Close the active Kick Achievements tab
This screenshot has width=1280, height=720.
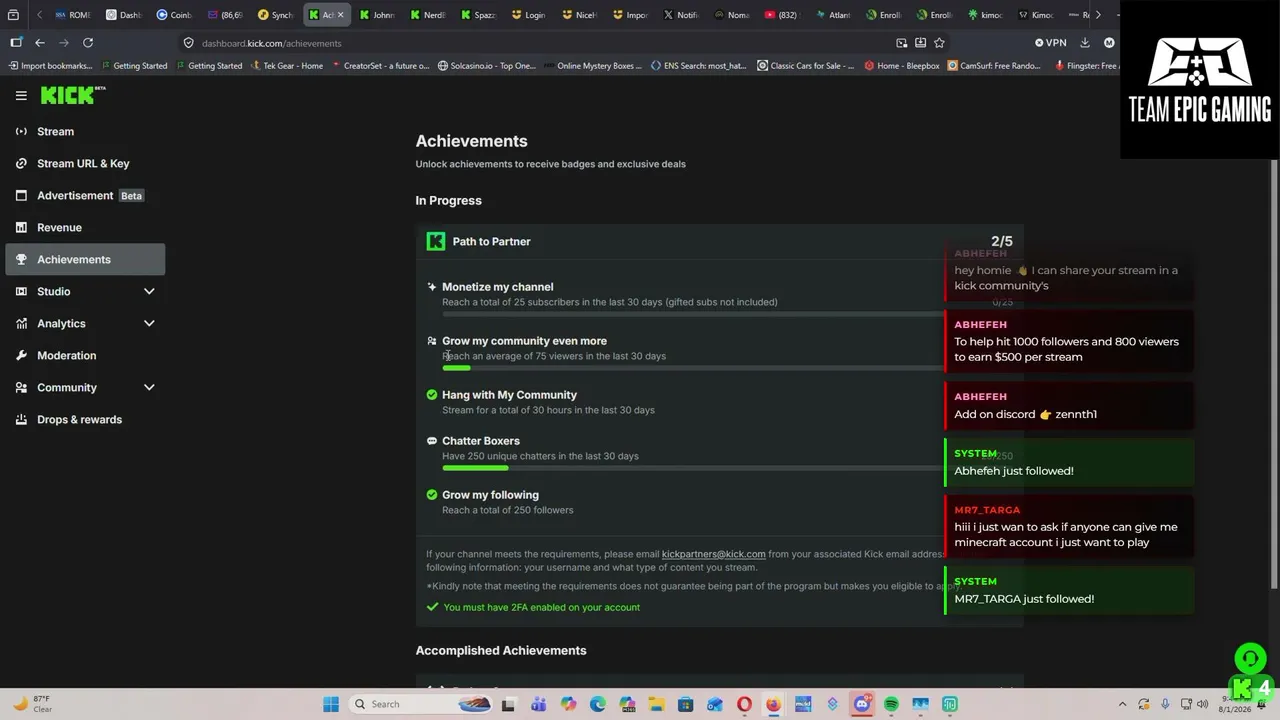(x=340, y=15)
